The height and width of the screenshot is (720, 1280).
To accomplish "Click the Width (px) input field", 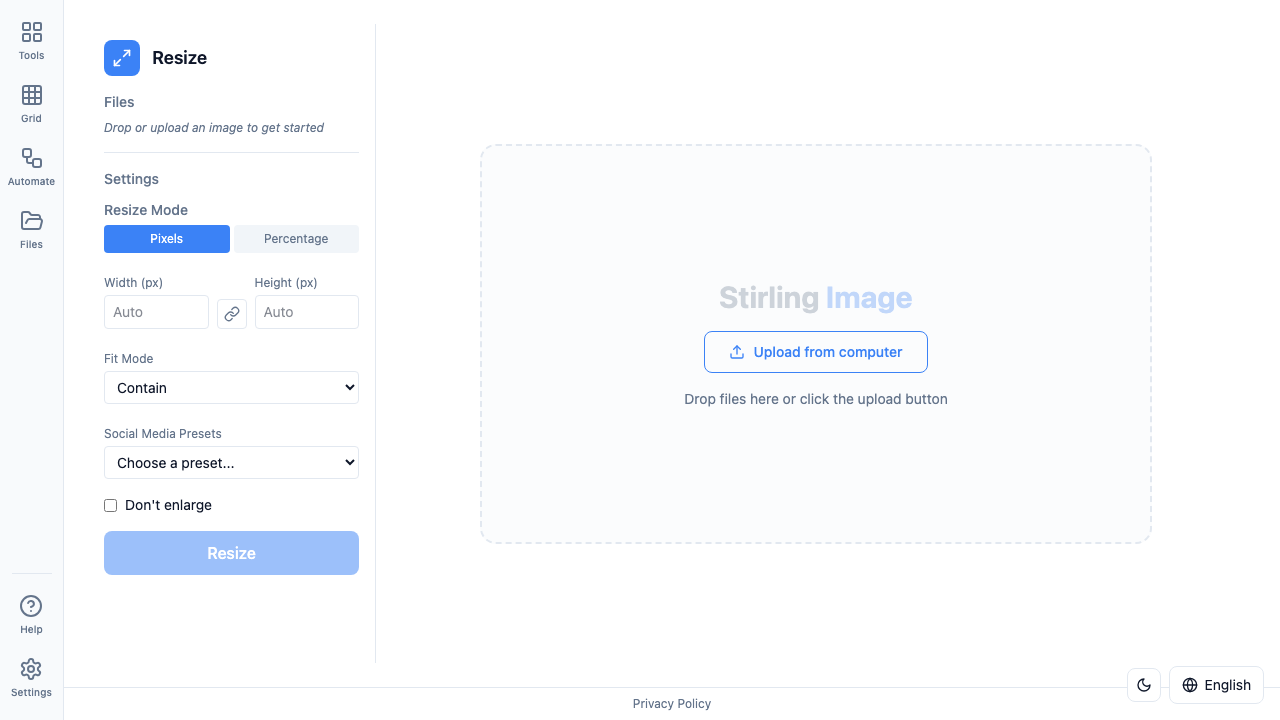I will tap(156, 312).
